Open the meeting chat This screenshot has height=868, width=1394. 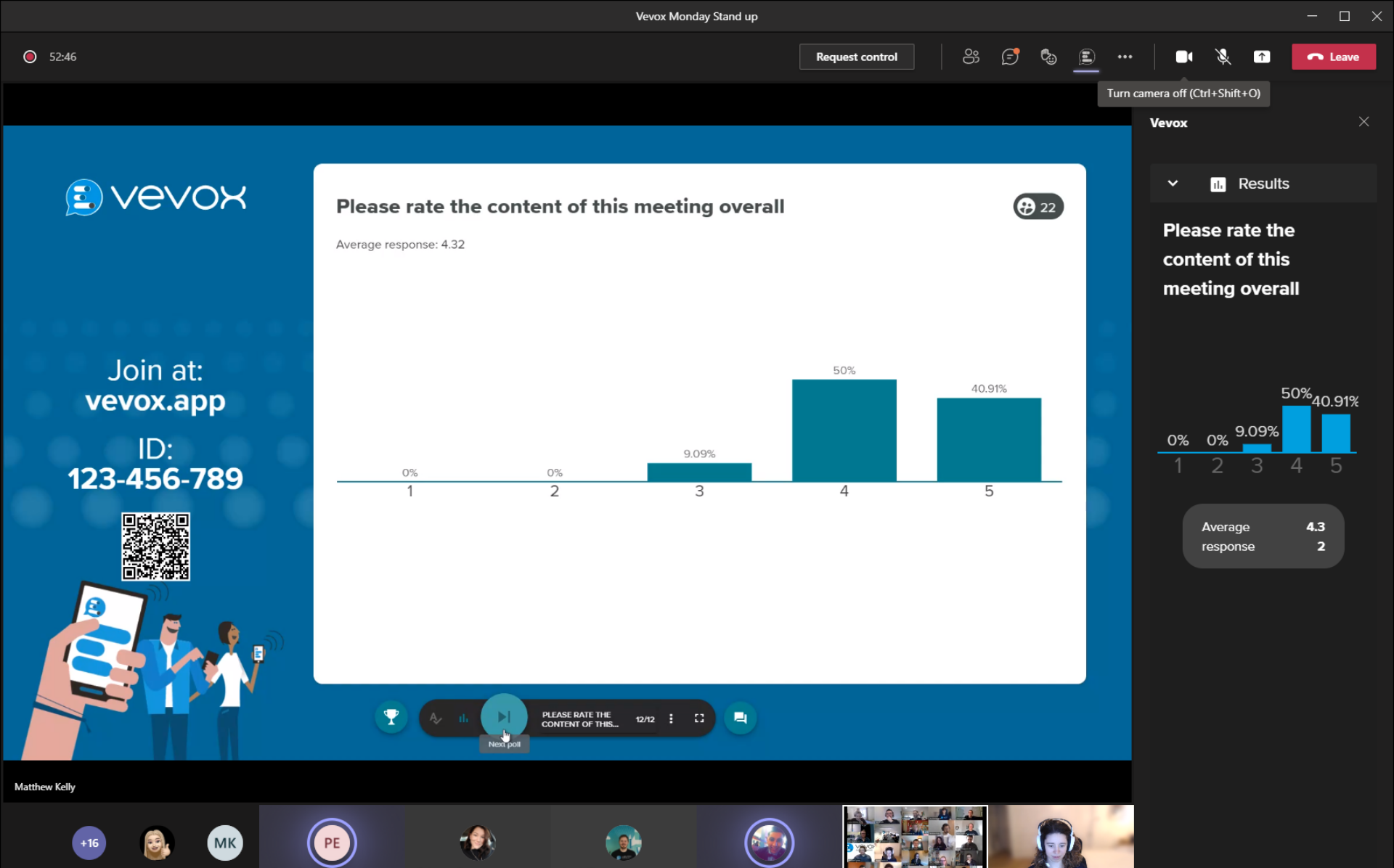[1009, 57]
